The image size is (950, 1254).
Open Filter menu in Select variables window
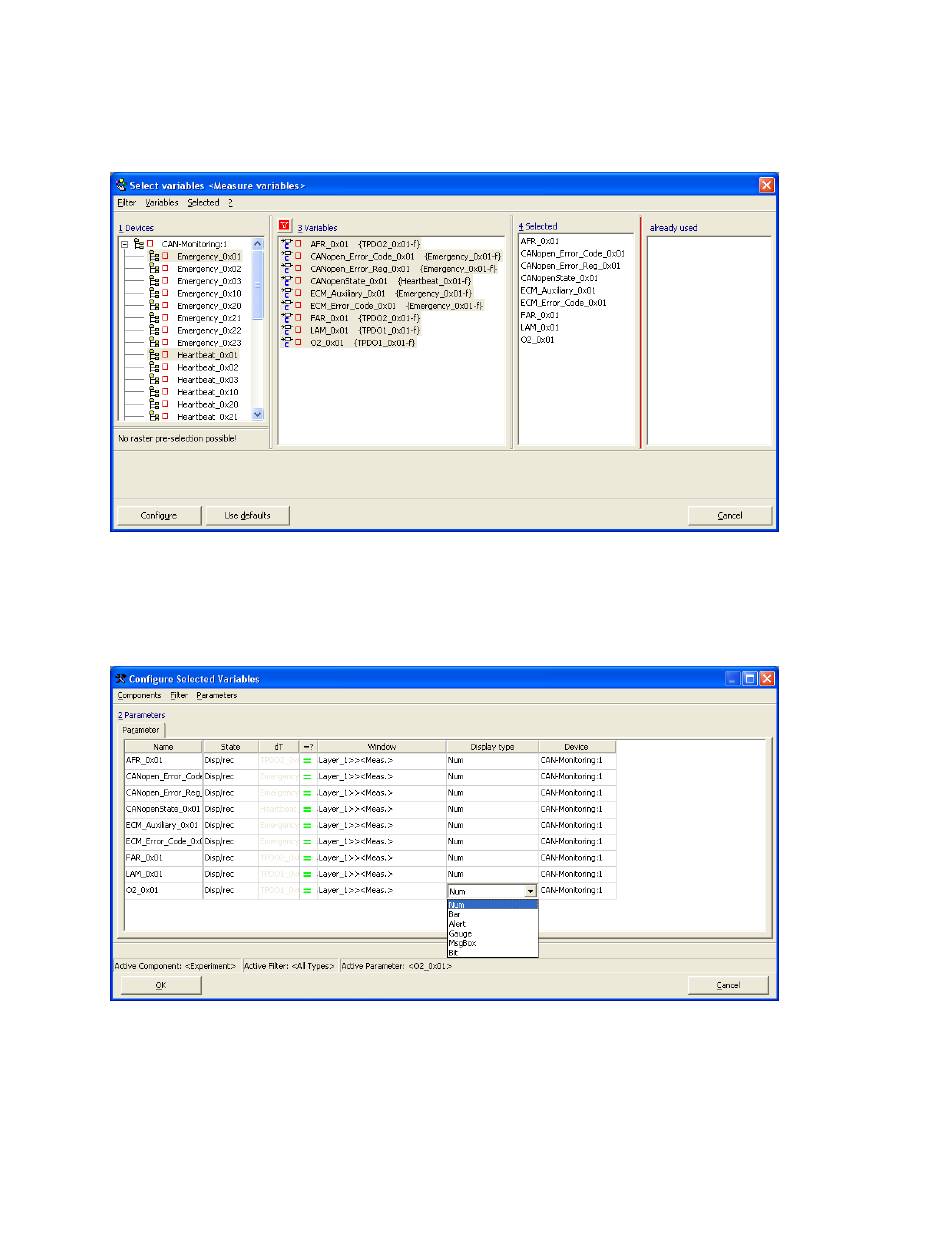126,202
